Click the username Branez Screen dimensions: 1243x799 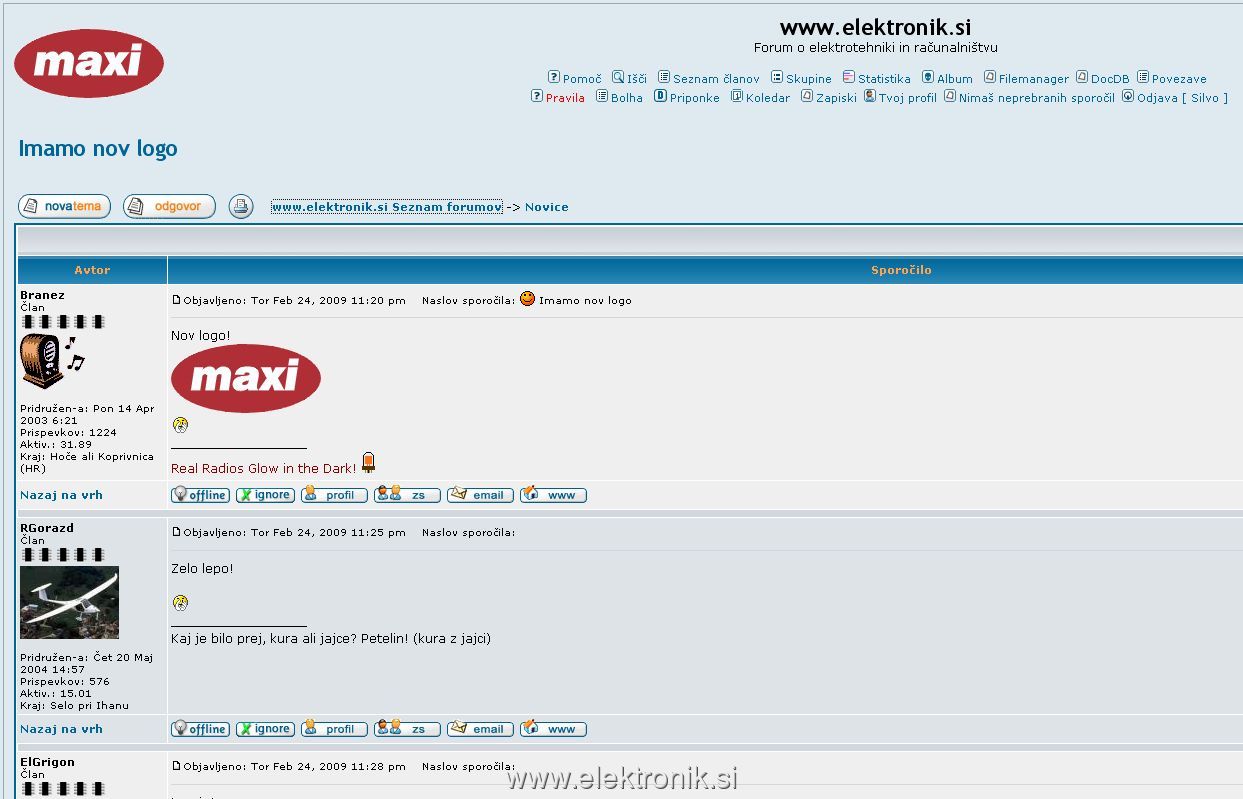pyautogui.click(x=42, y=295)
